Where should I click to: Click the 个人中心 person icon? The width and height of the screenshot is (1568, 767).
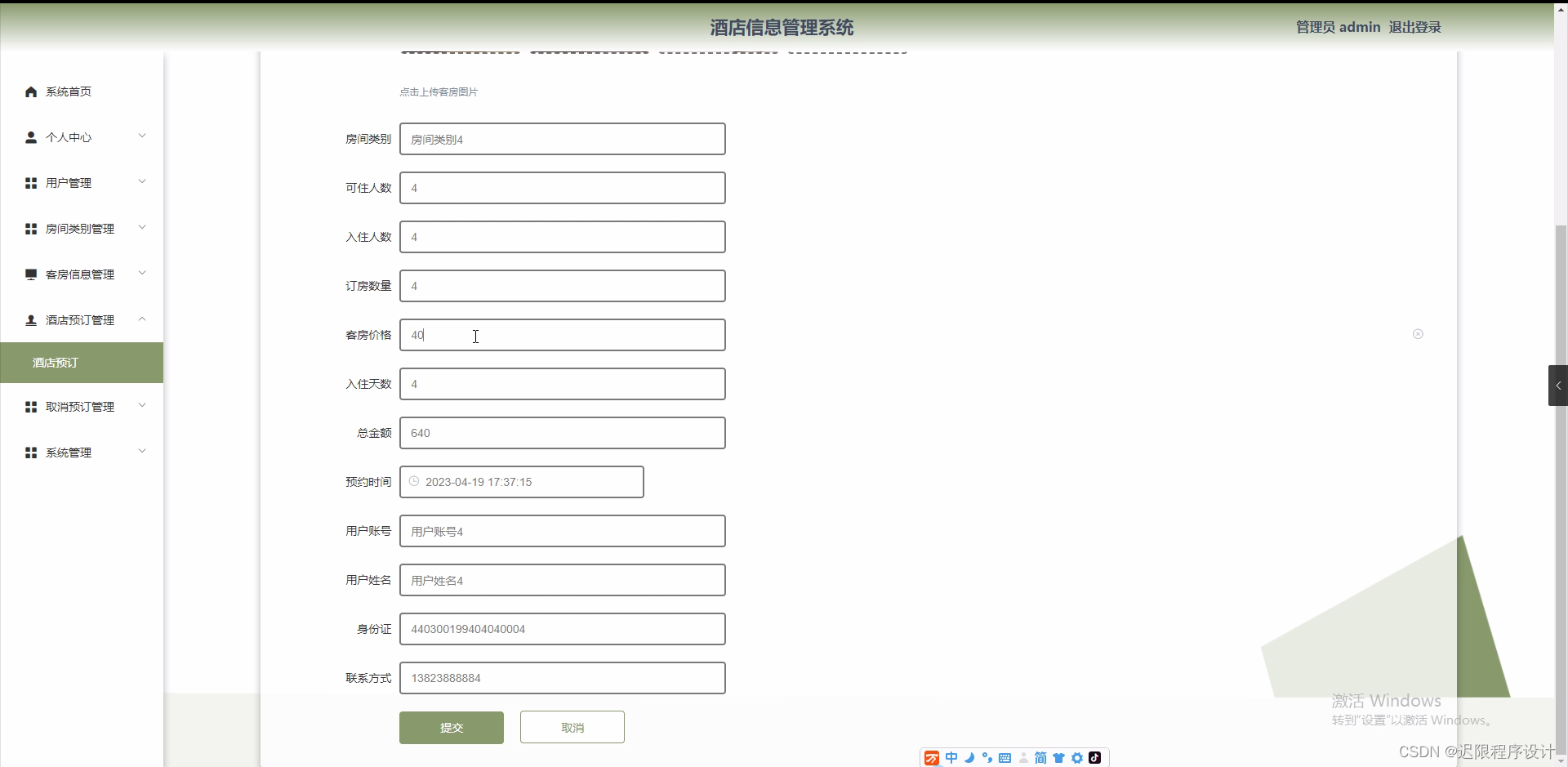tap(31, 137)
